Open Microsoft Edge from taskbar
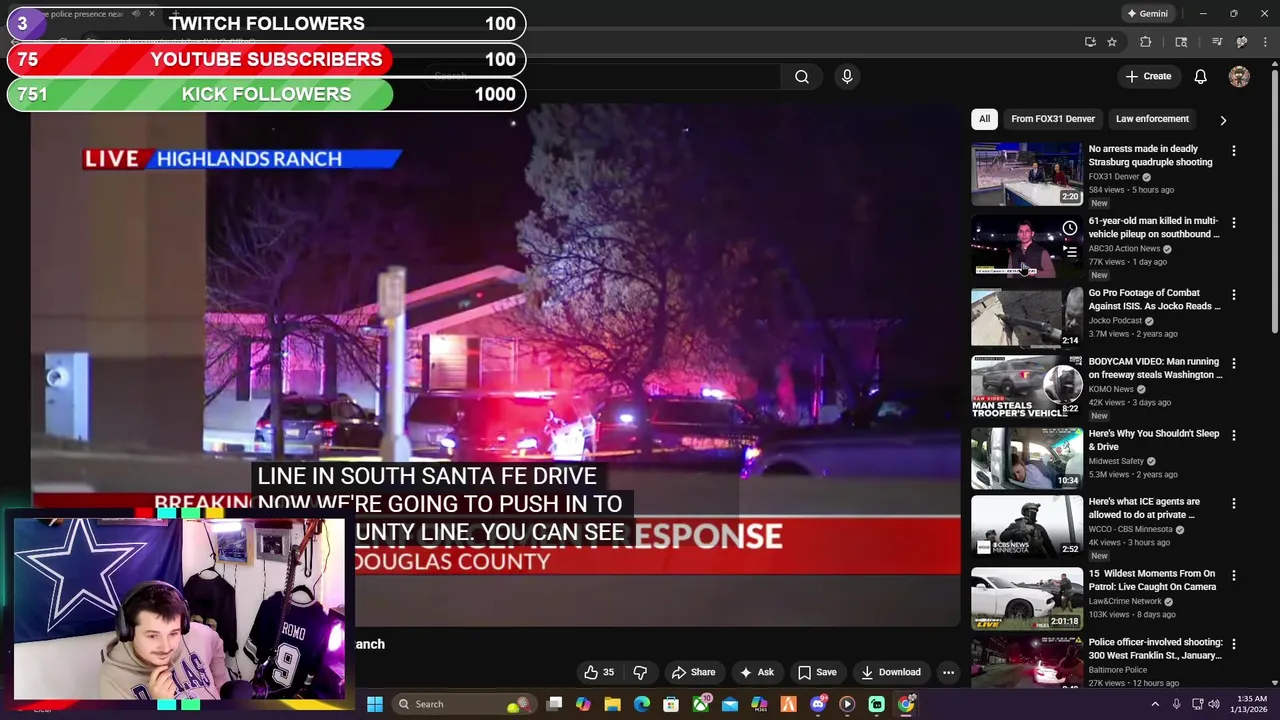Image resolution: width=1280 pixels, height=720 pixels. coord(642,704)
